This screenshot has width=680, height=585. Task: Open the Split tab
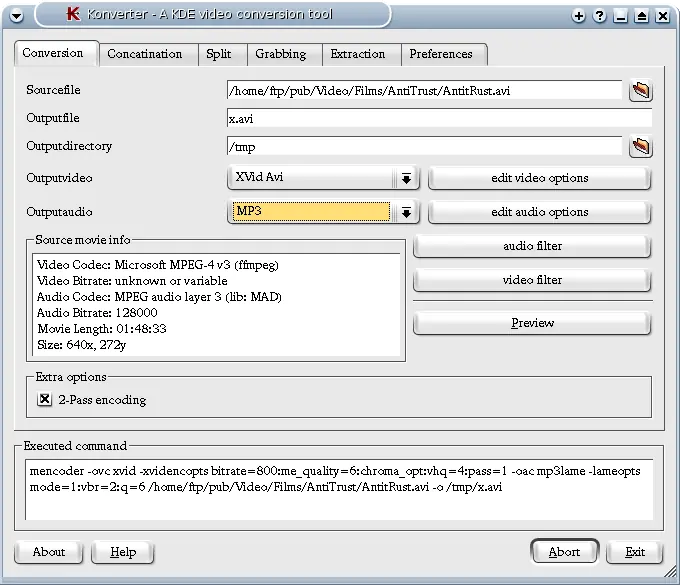coord(222,54)
